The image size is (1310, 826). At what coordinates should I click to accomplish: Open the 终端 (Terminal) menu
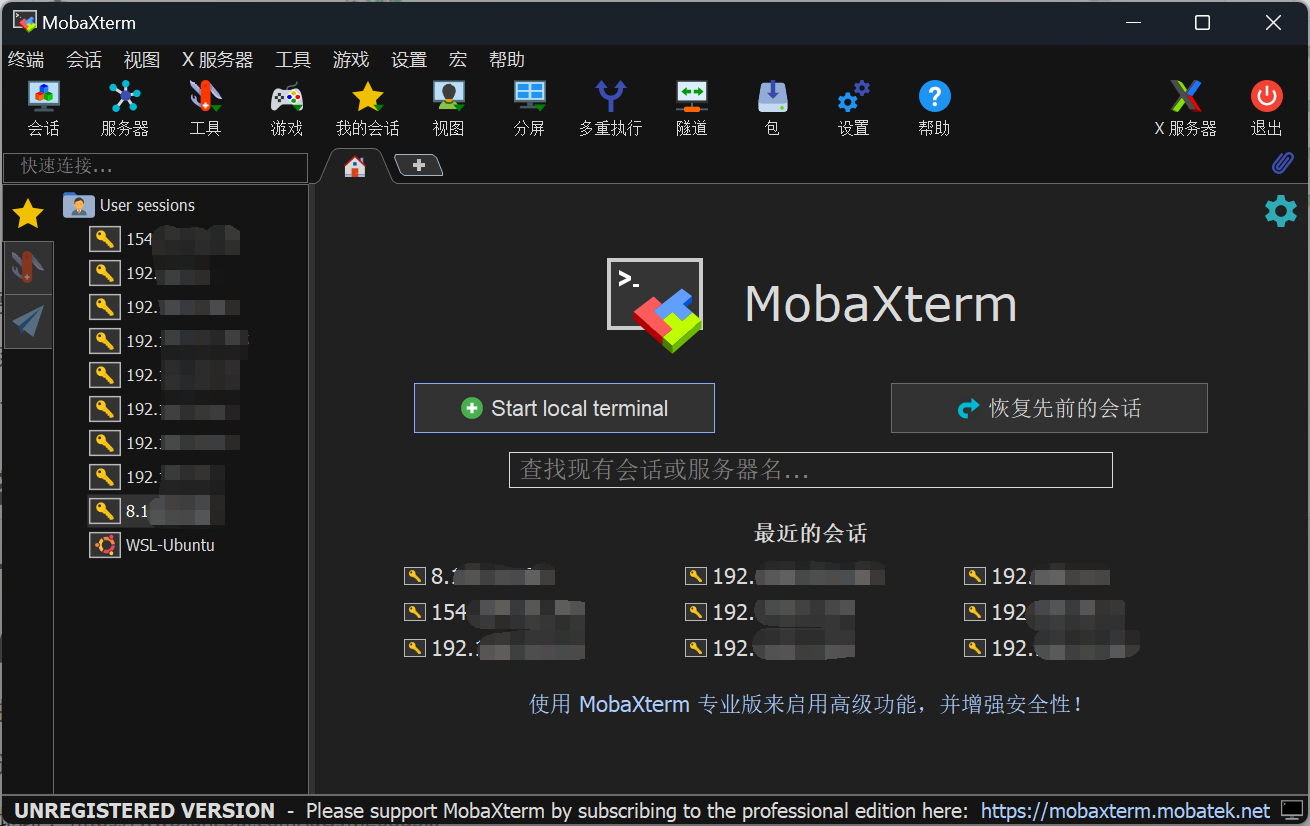pyautogui.click(x=26, y=60)
